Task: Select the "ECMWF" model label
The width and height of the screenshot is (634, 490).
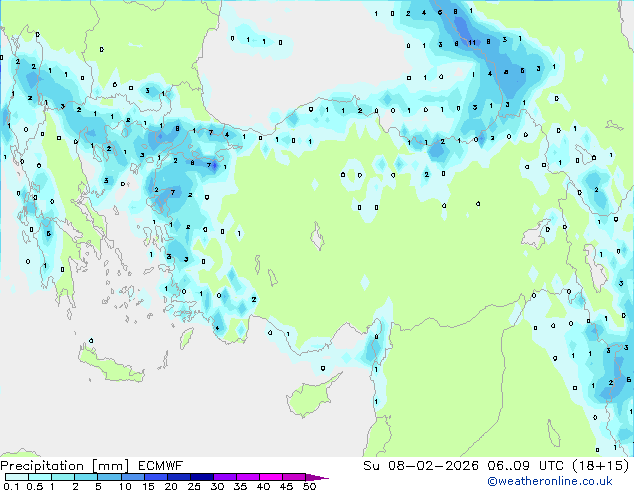Action: click(x=160, y=466)
